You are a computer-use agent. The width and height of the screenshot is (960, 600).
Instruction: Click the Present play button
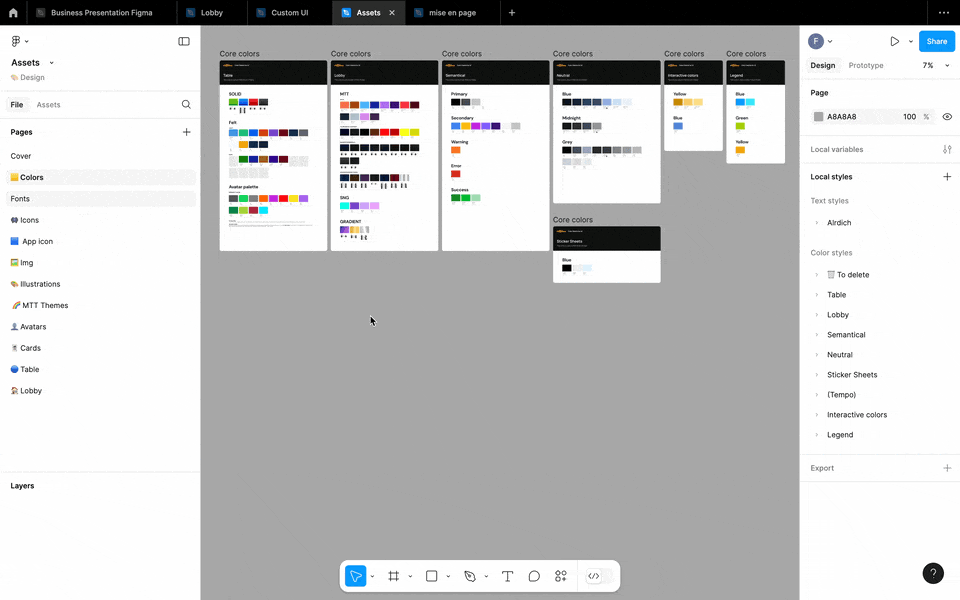(x=894, y=41)
